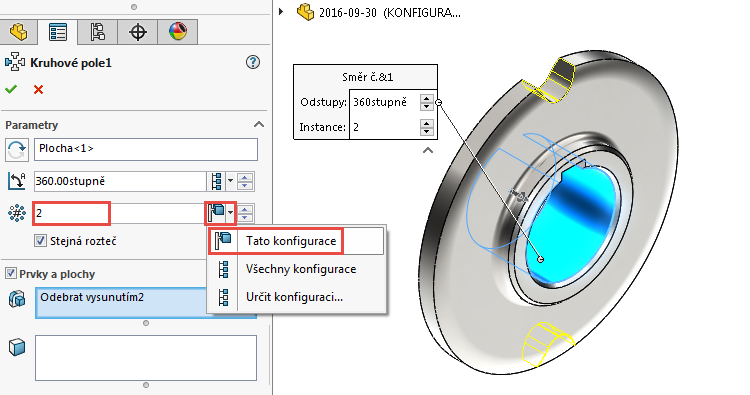Collapse the Směr č.&1 callout chevron

[x=428, y=150]
